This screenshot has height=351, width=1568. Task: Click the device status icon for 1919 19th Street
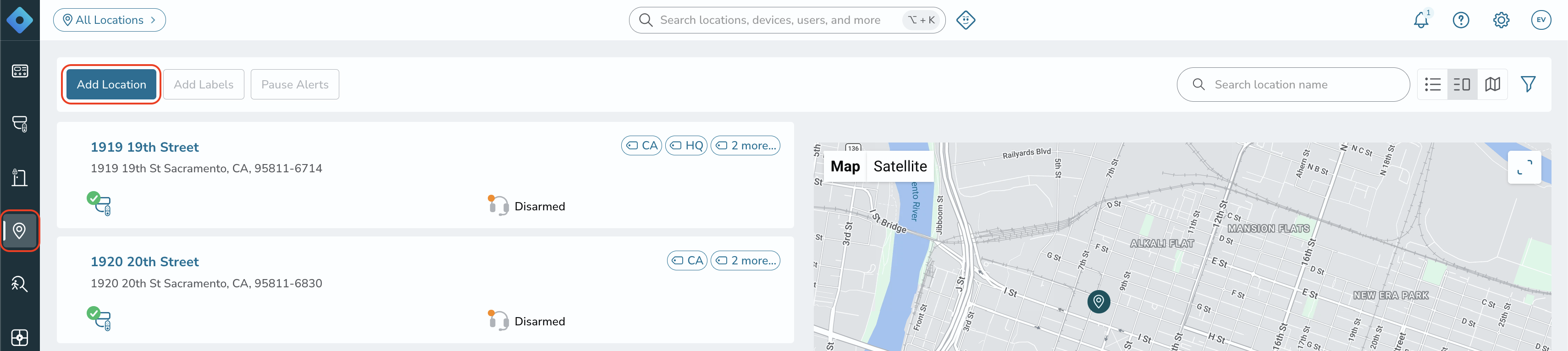point(99,204)
